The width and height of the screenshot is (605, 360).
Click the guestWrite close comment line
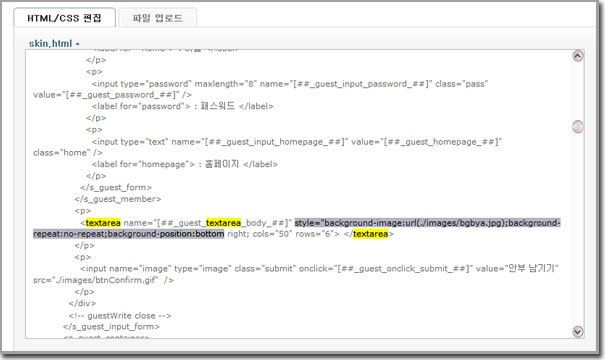120,316
